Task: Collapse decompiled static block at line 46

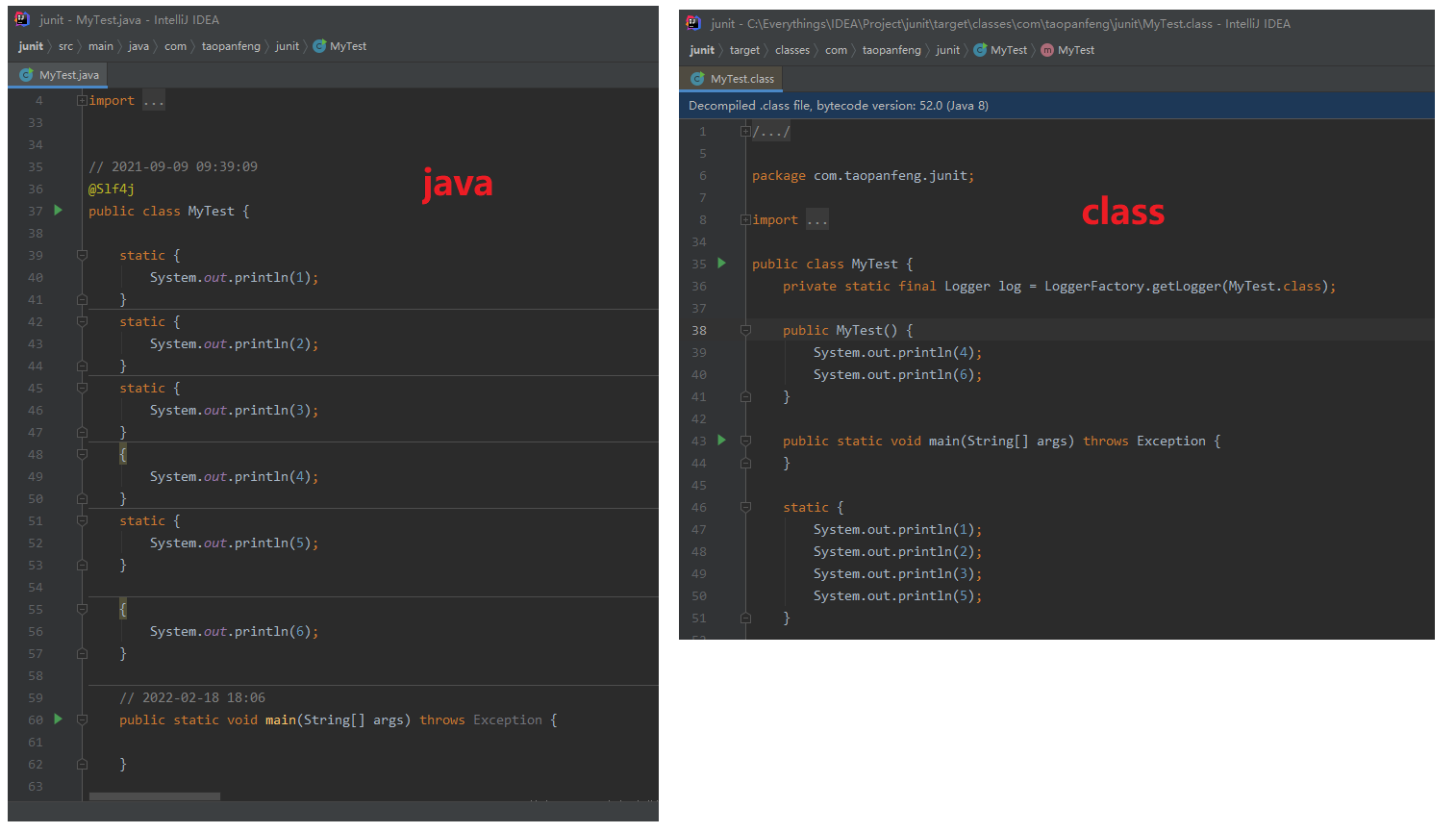Action: (x=745, y=507)
